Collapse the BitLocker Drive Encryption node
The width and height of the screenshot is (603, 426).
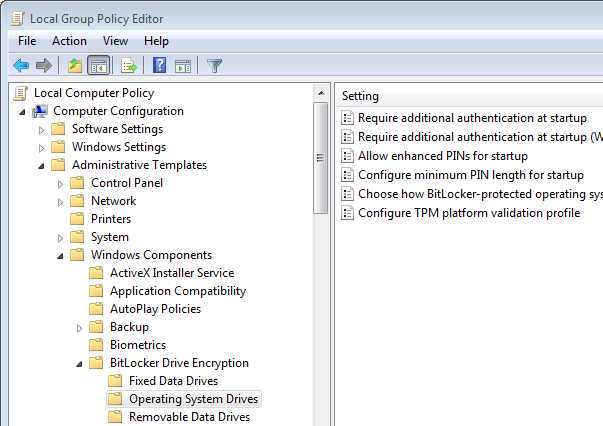(79, 364)
